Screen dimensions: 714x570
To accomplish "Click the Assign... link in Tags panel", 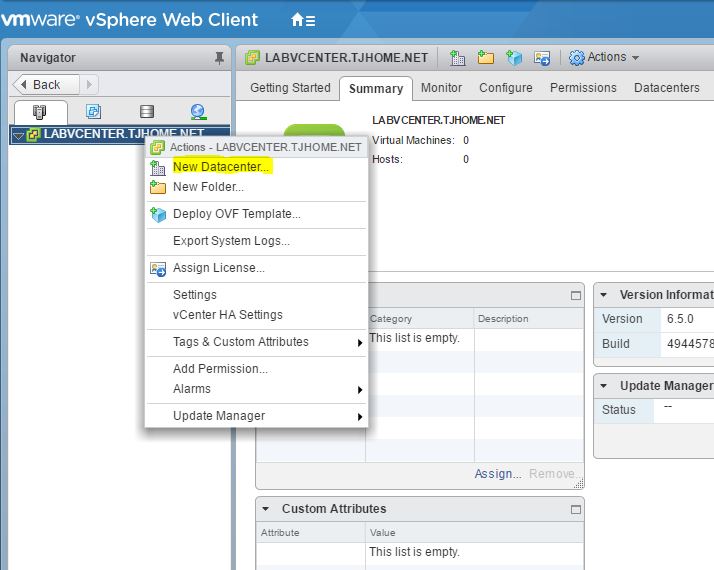I will click(x=498, y=474).
